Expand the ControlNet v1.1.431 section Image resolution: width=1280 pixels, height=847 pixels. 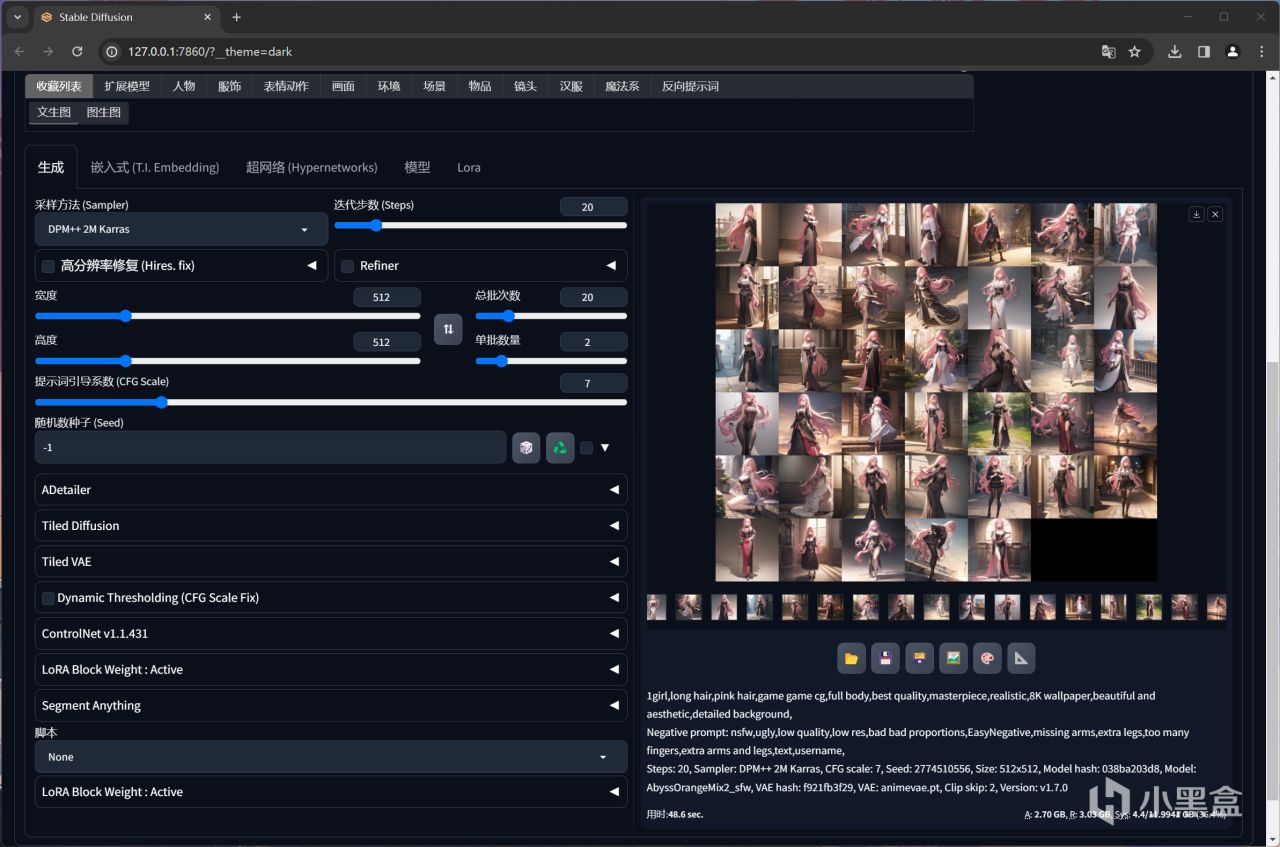[331, 634]
